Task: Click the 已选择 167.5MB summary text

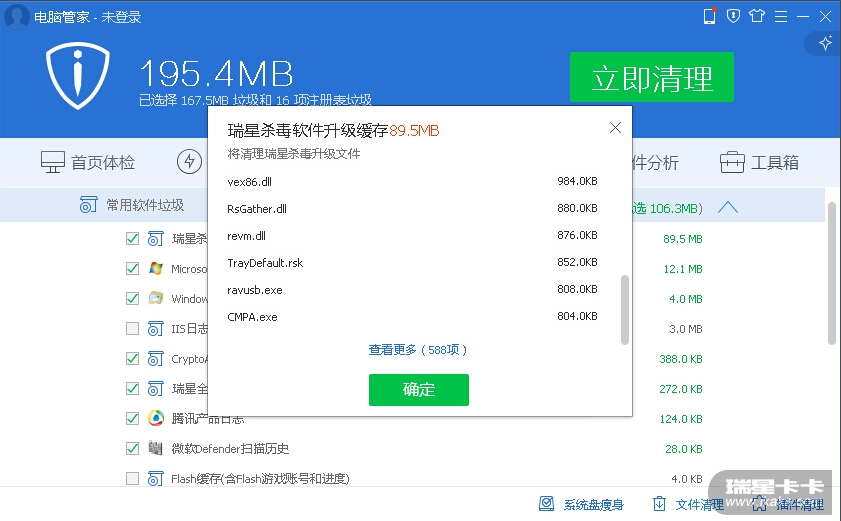Action: 255,100
